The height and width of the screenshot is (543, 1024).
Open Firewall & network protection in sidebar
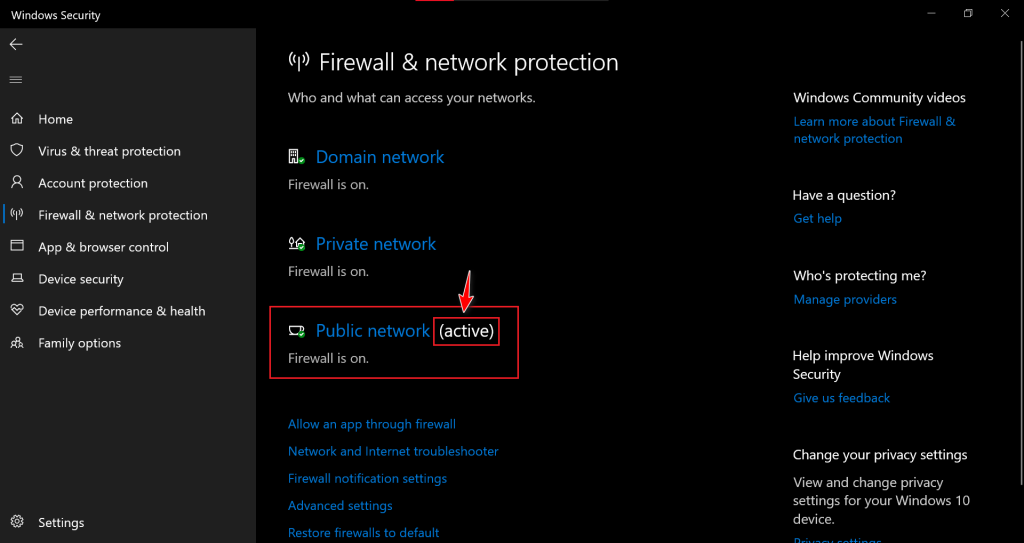click(x=122, y=215)
